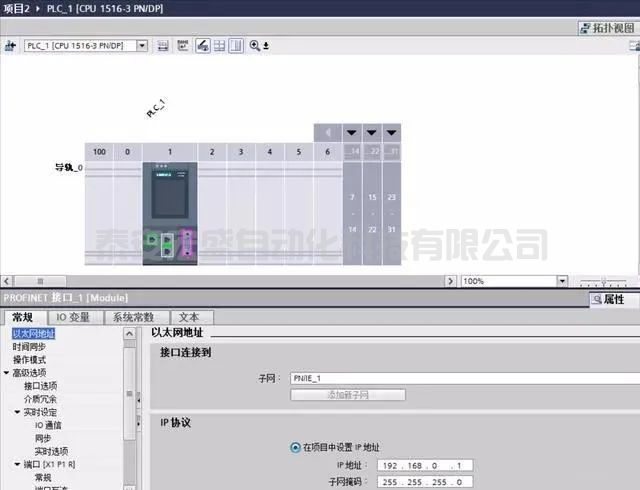The height and width of the screenshot is (490, 640).
Task: Click the 导轨_0 rail label
Action: (x=69, y=167)
